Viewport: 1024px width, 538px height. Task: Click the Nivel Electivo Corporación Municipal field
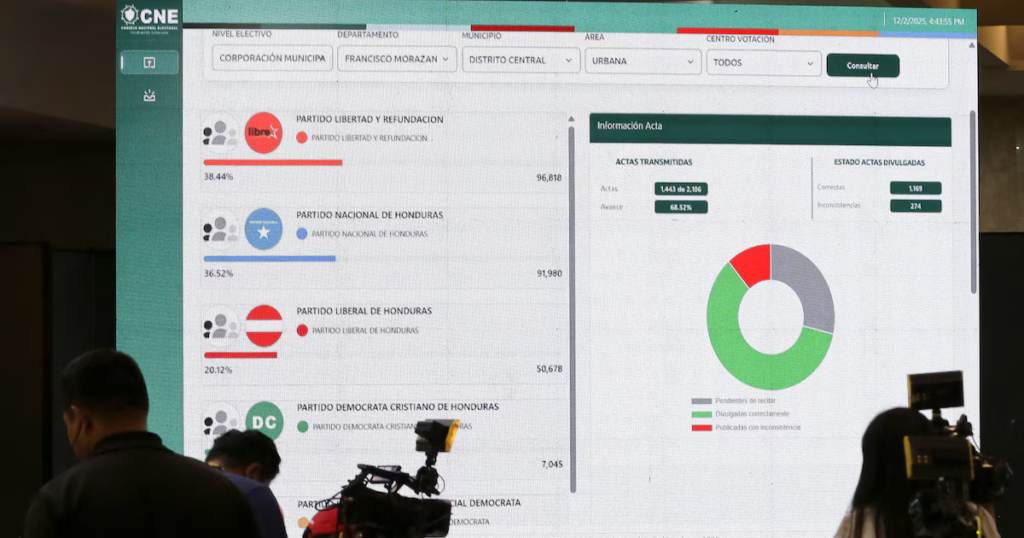tap(272, 59)
